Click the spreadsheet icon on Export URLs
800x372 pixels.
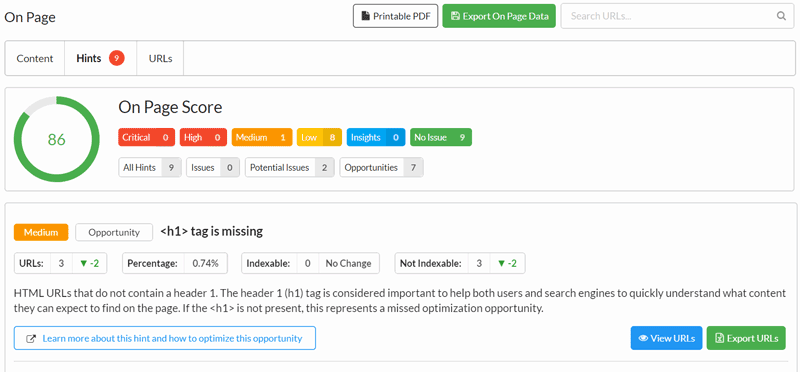point(720,338)
